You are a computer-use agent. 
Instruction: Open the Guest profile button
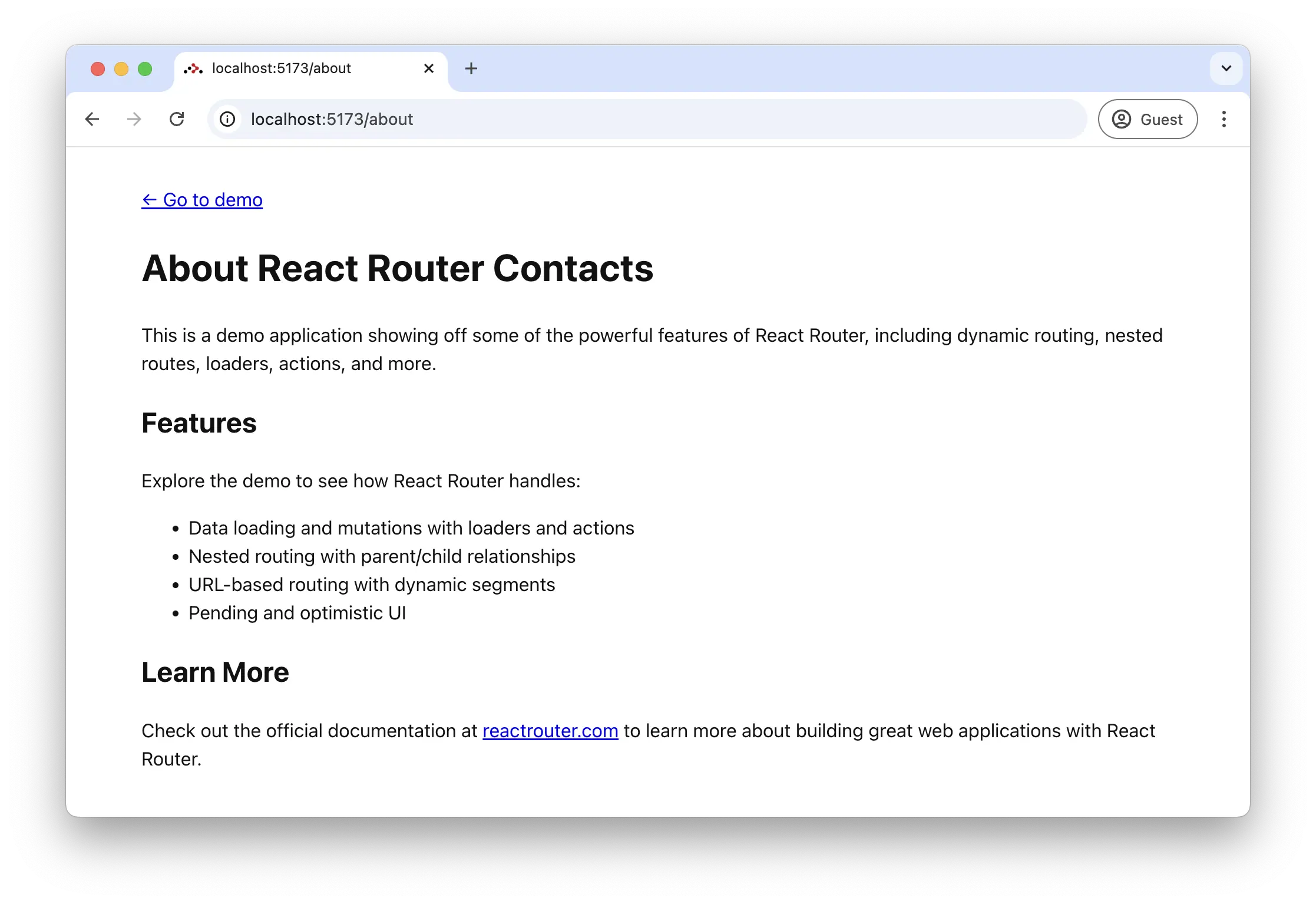1148,119
